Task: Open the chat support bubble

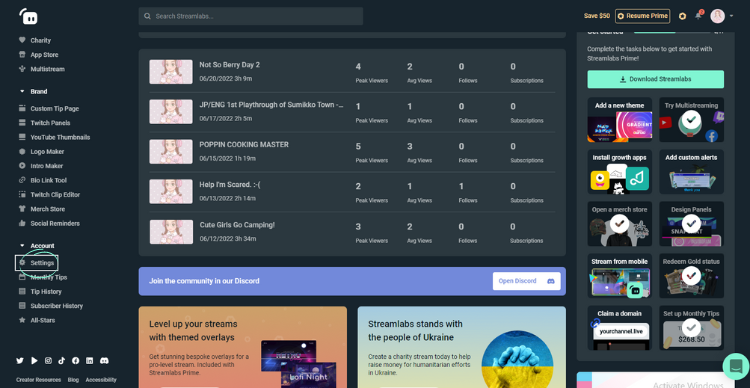Action: coord(736,366)
